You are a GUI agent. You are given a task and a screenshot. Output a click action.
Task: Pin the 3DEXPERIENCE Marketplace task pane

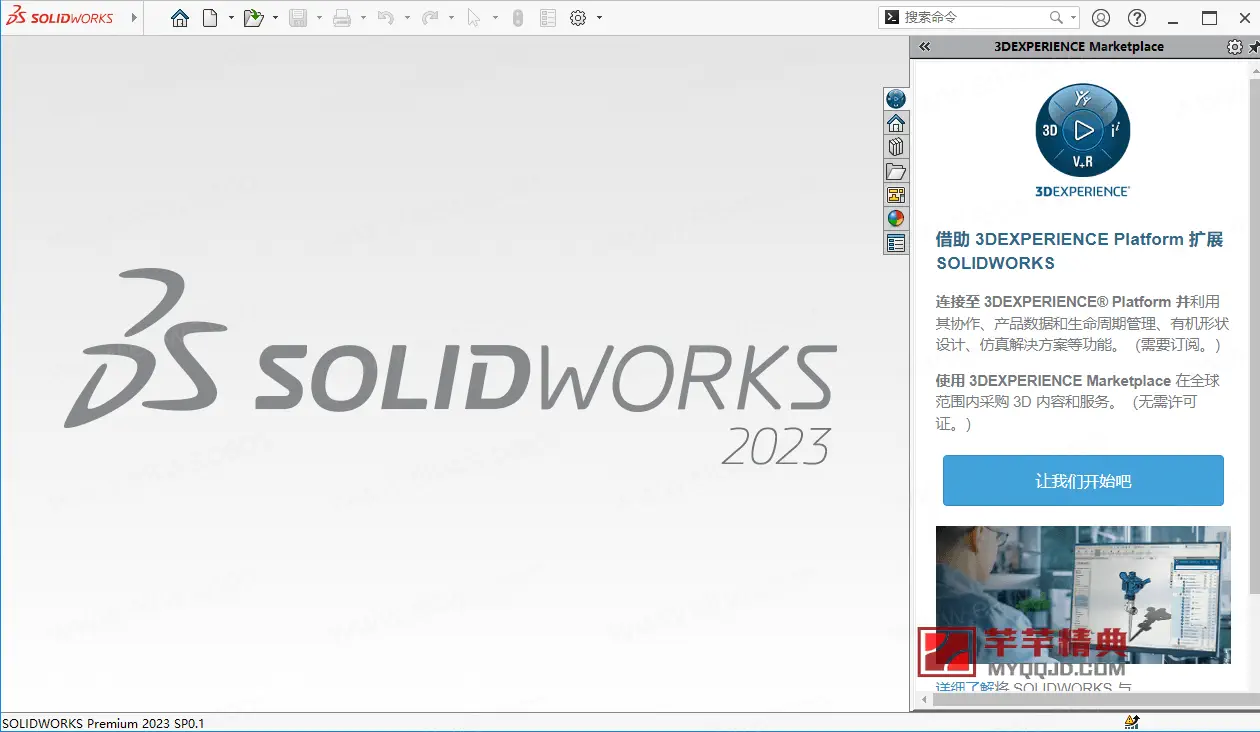tap(1254, 47)
